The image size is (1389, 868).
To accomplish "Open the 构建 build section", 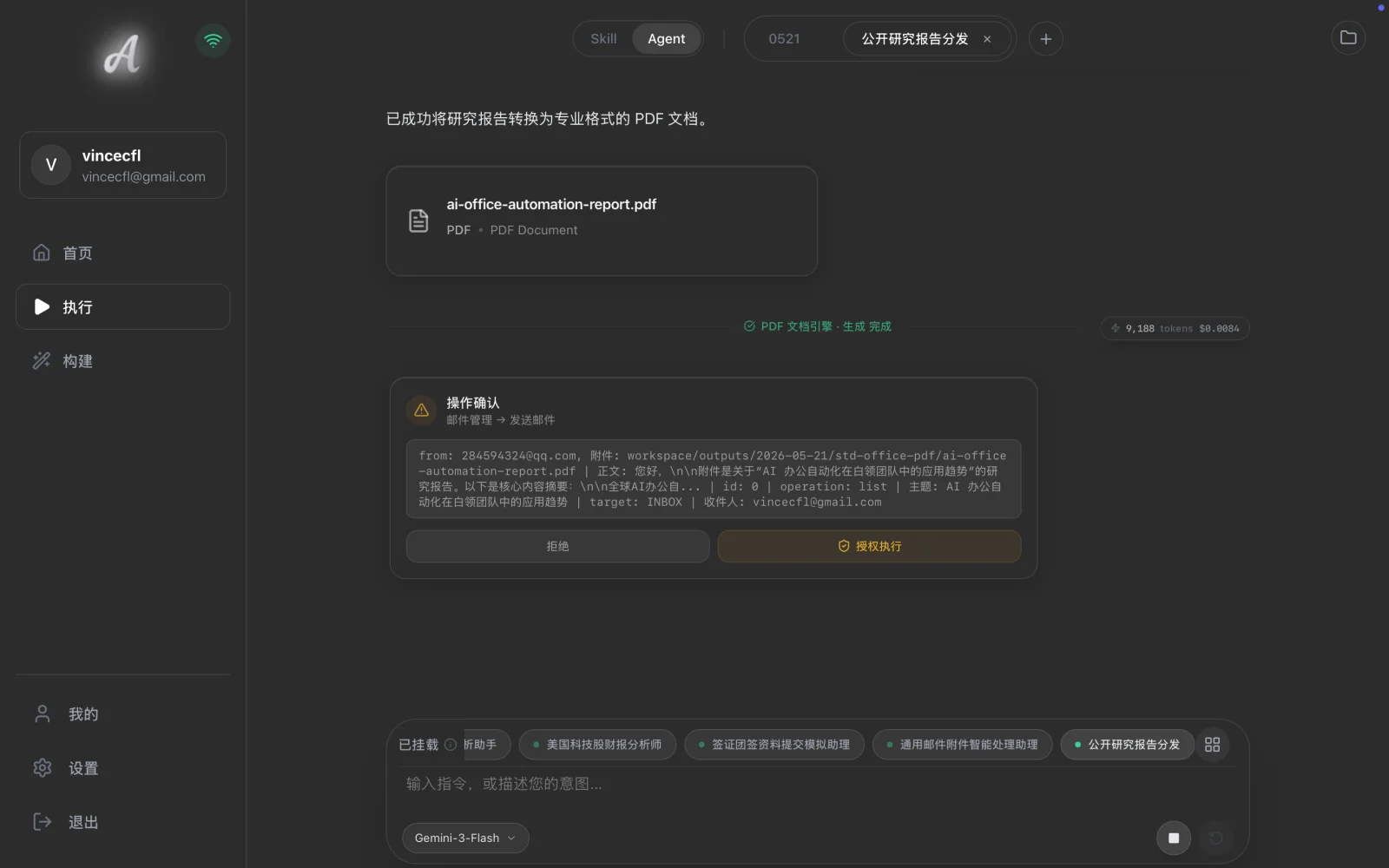I will (122, 360).
